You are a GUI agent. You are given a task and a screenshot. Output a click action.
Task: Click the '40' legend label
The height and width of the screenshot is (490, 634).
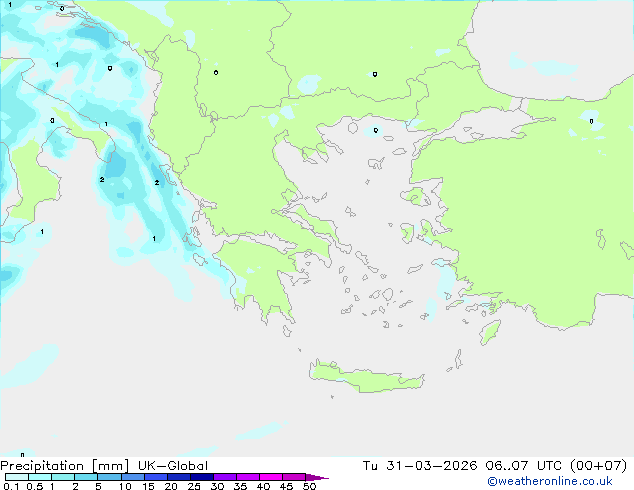point(263,486)
